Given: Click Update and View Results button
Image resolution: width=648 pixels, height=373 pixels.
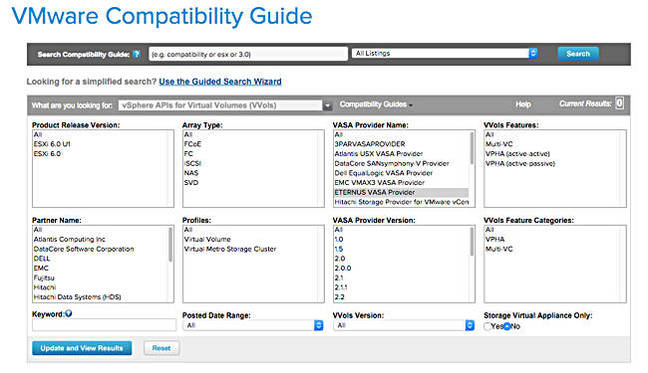Looking at the screenshot, I should point(82,348).
